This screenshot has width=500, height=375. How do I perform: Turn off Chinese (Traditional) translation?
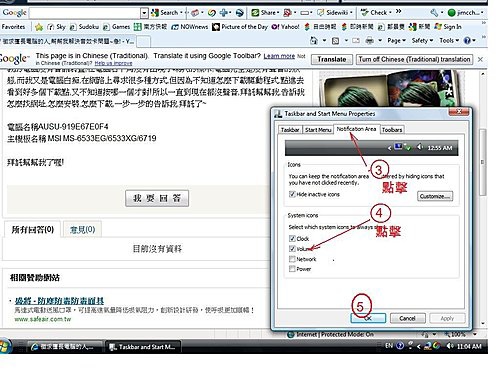(x=414, y=59)
